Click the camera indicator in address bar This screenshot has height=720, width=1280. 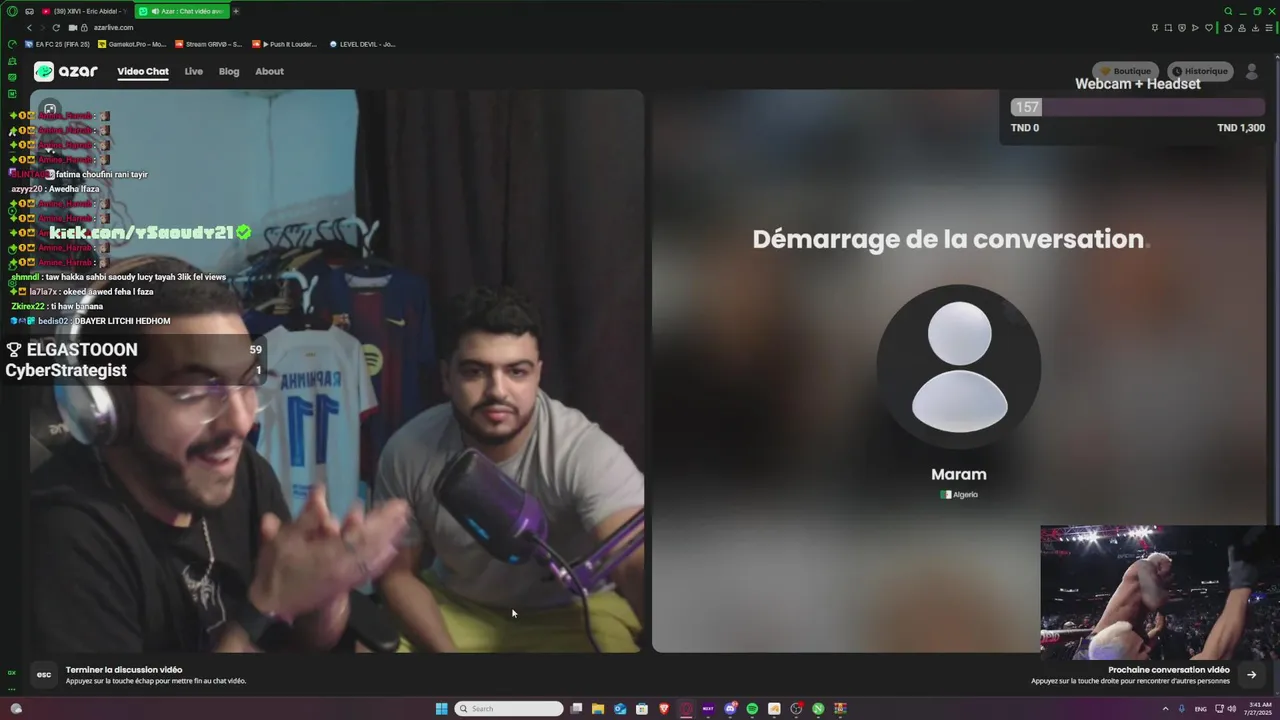pos(73,28)
